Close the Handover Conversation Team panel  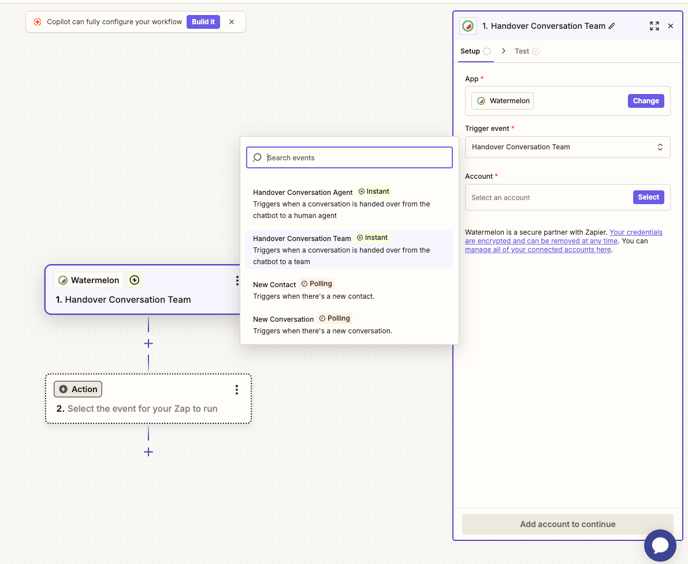671,26
